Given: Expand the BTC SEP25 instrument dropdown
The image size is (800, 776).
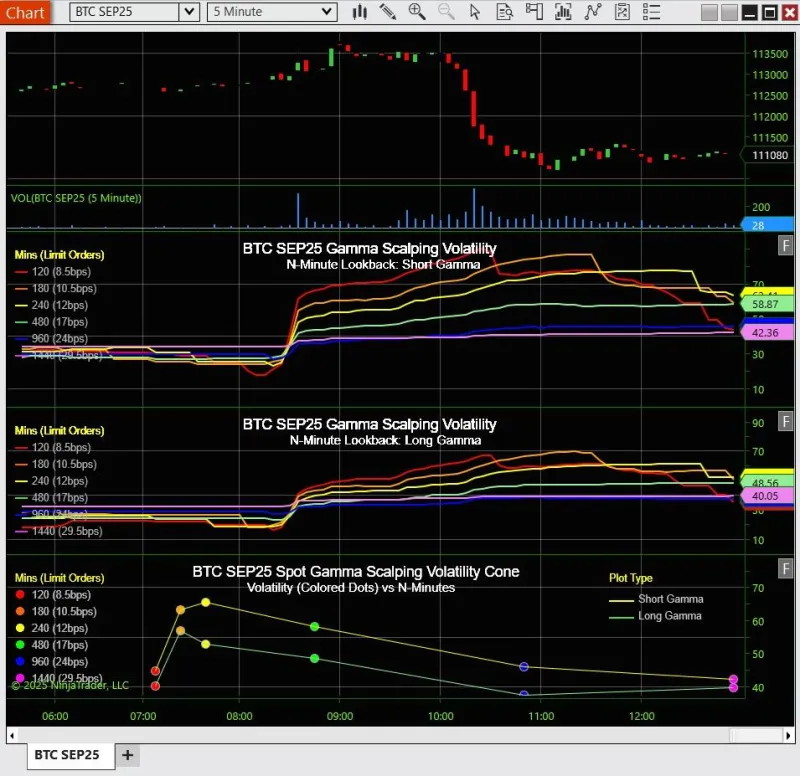Looking at the screenshot, I should (x=189, y=12).
